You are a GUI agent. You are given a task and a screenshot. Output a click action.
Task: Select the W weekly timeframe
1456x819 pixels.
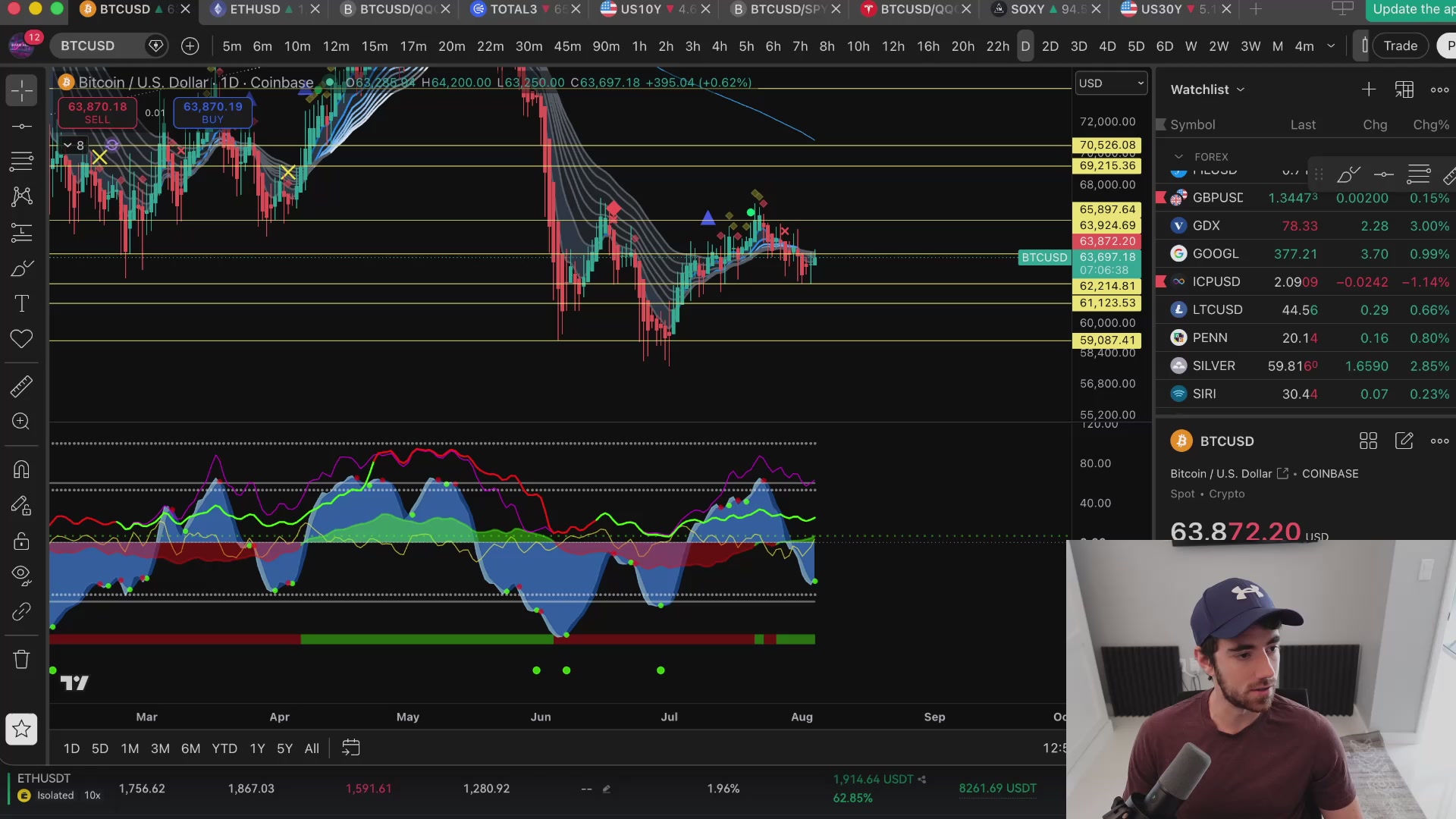pyautogui.click(x=1191, y=46)
